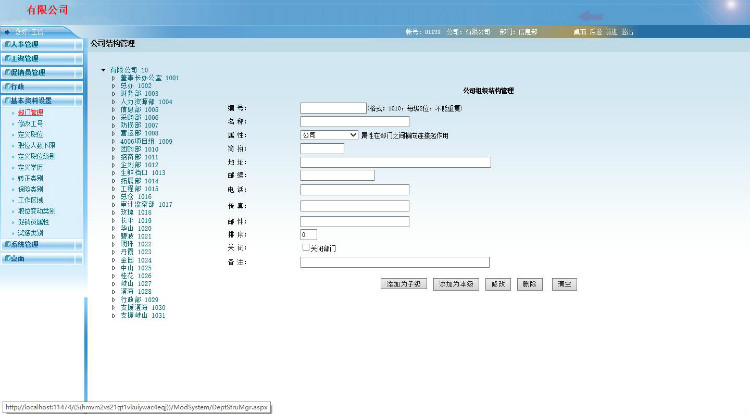The image size is (750, 414).
Task: Collapse the 基本资料设置 sidebar menu
Action: [42, 101]
